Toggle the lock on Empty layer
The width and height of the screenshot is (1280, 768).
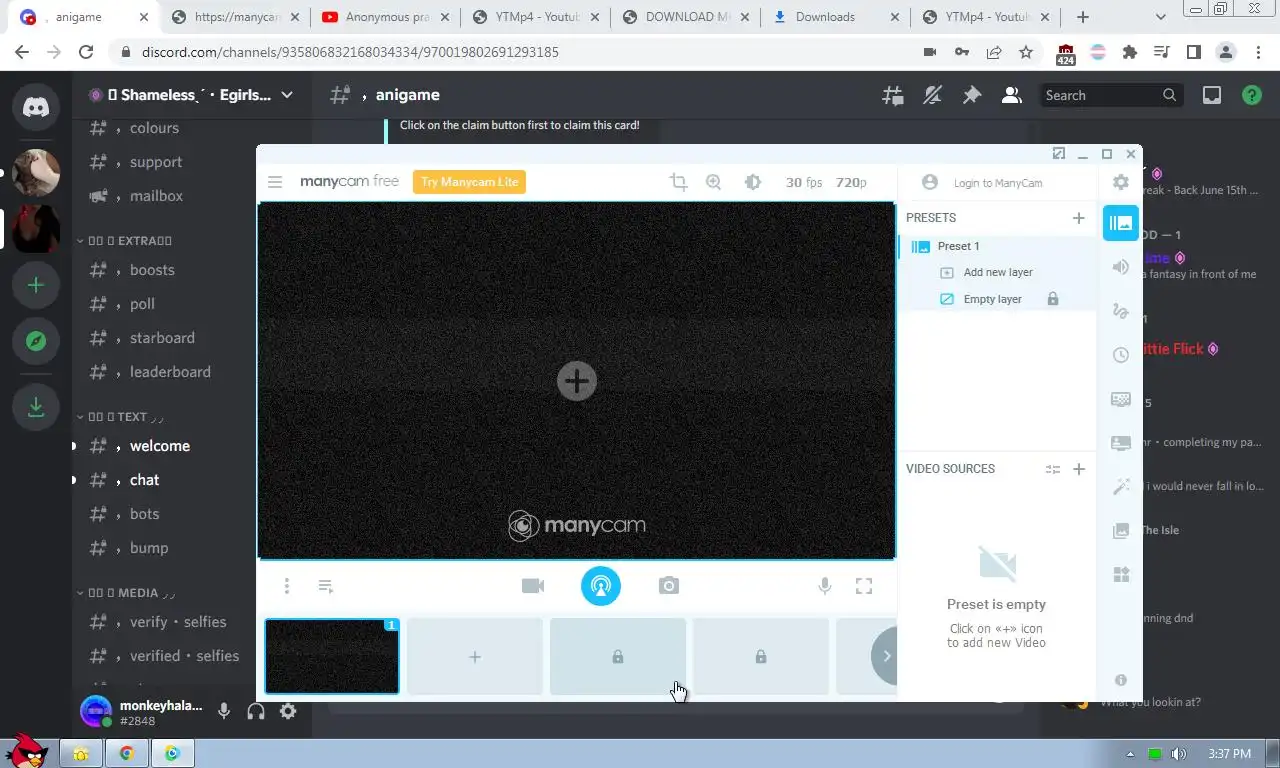[1053, 299]
